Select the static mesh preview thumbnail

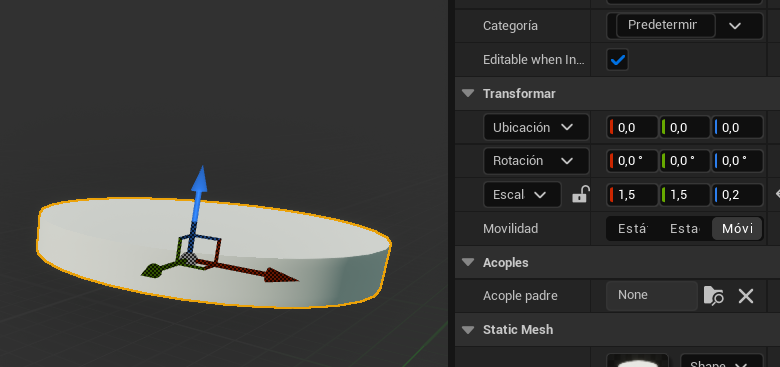(637, 361)
